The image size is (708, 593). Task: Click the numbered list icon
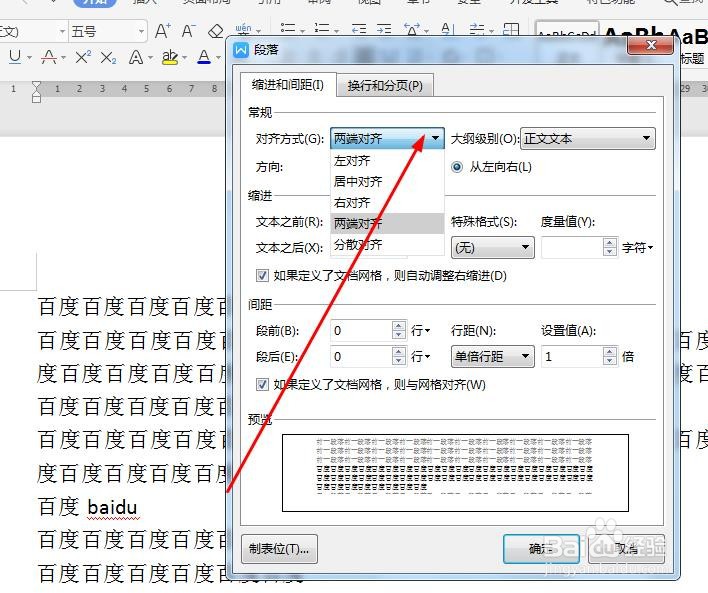(x=322, y=28)
